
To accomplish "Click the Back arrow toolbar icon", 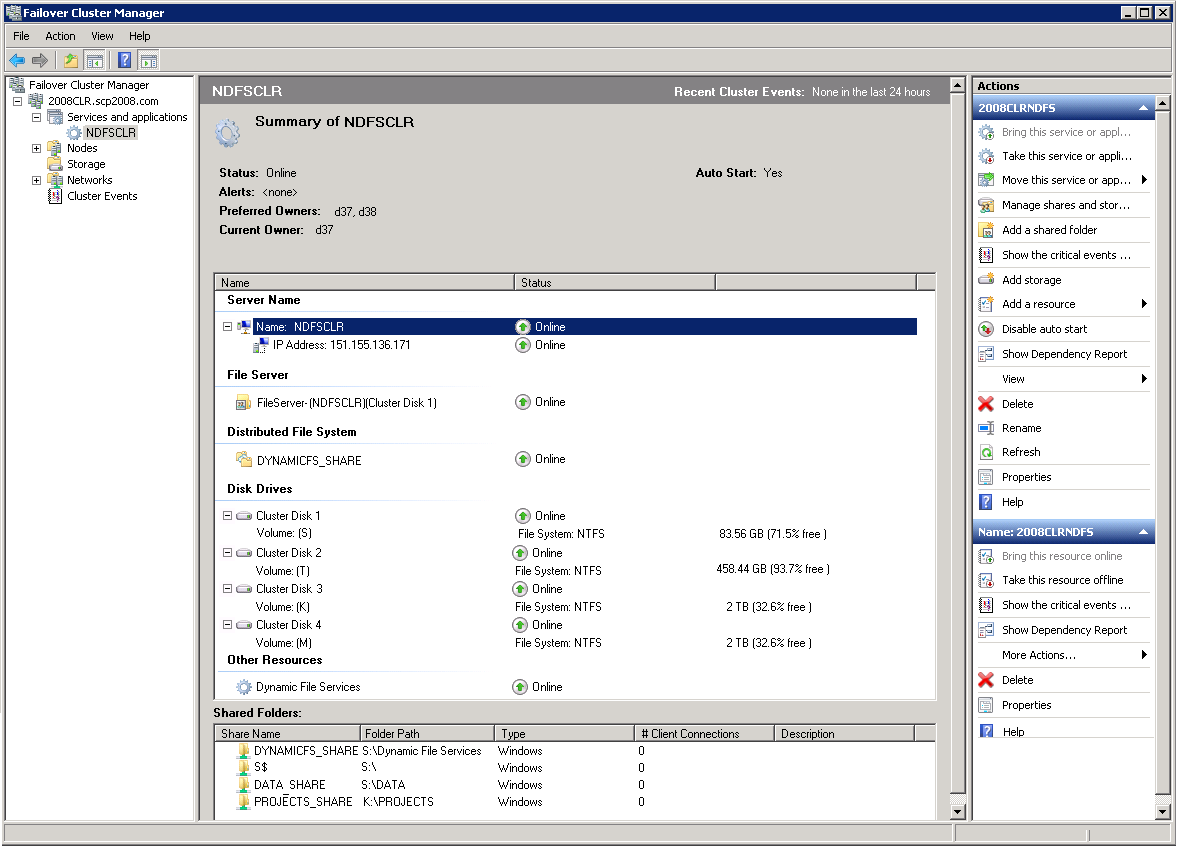I will click(x=17, y=60).
